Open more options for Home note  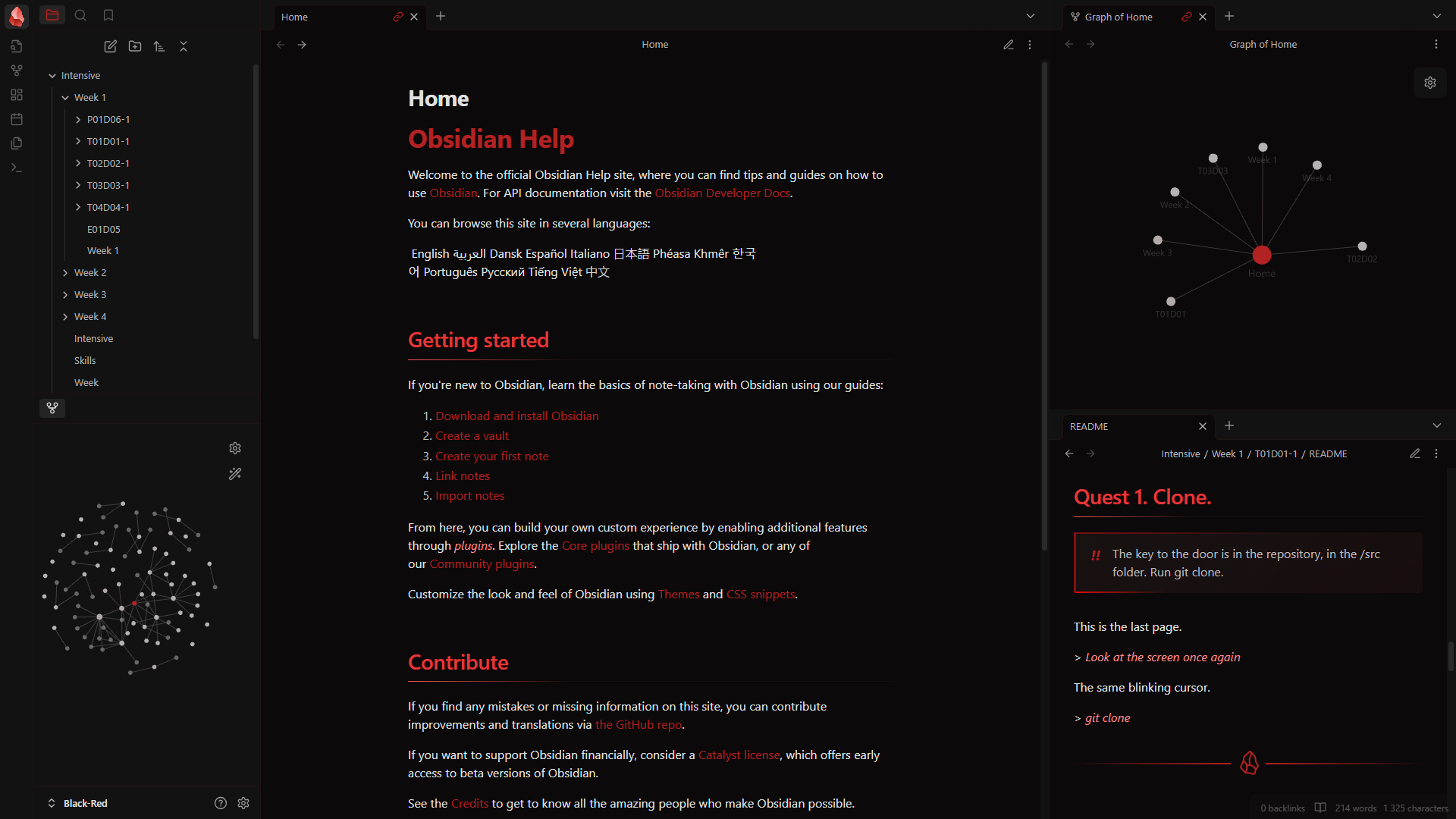[1030, 45]
